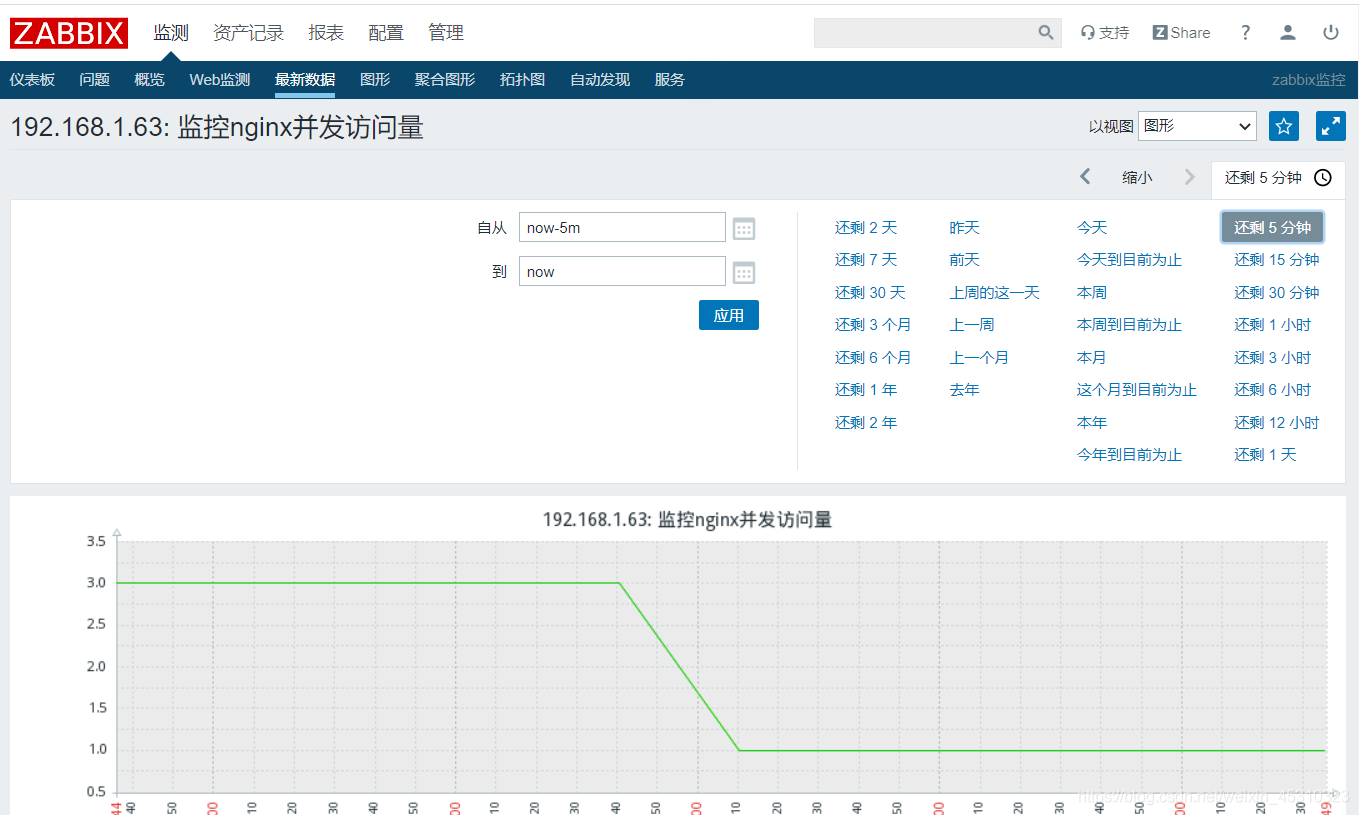This screenshot has height=815, width=1359.
Task: Go to 最新数据 submenu
Action: tap(305, 80)
